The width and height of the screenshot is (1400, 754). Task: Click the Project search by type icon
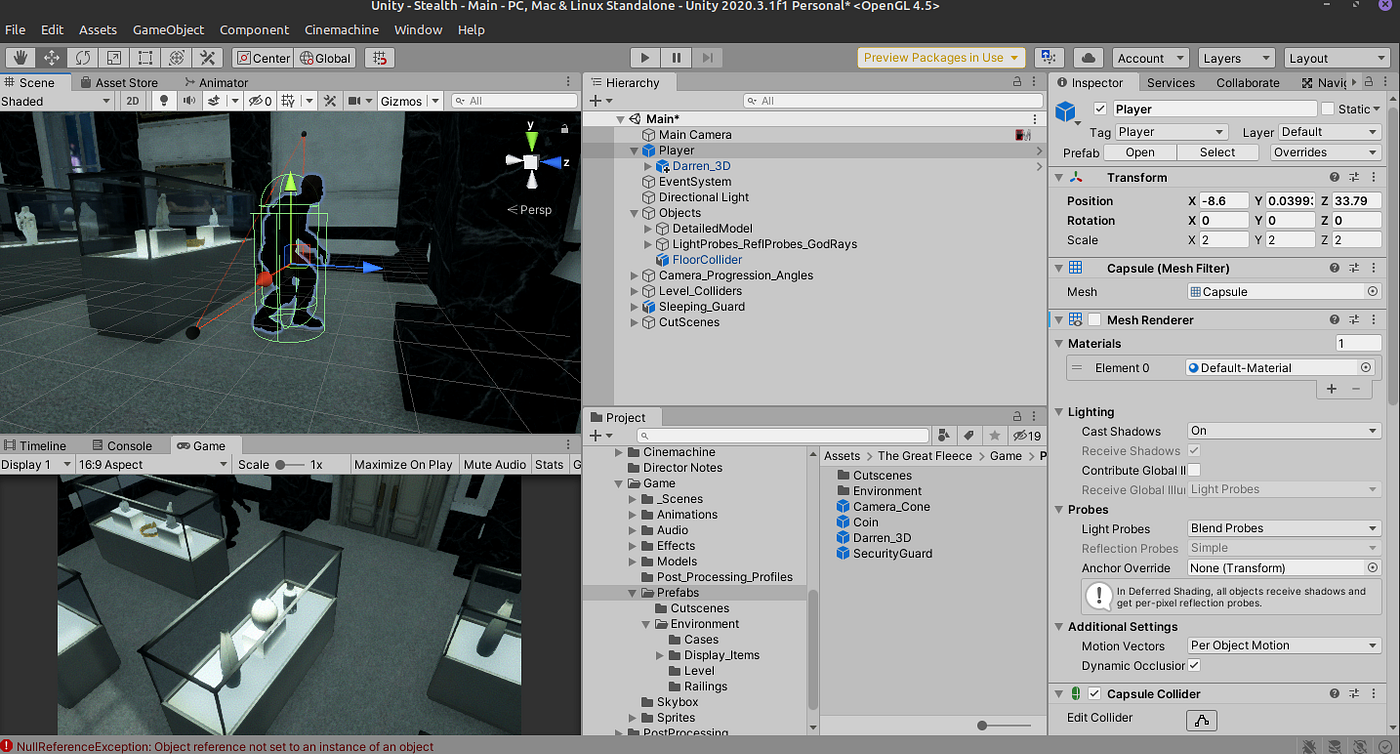click(944, 435)
